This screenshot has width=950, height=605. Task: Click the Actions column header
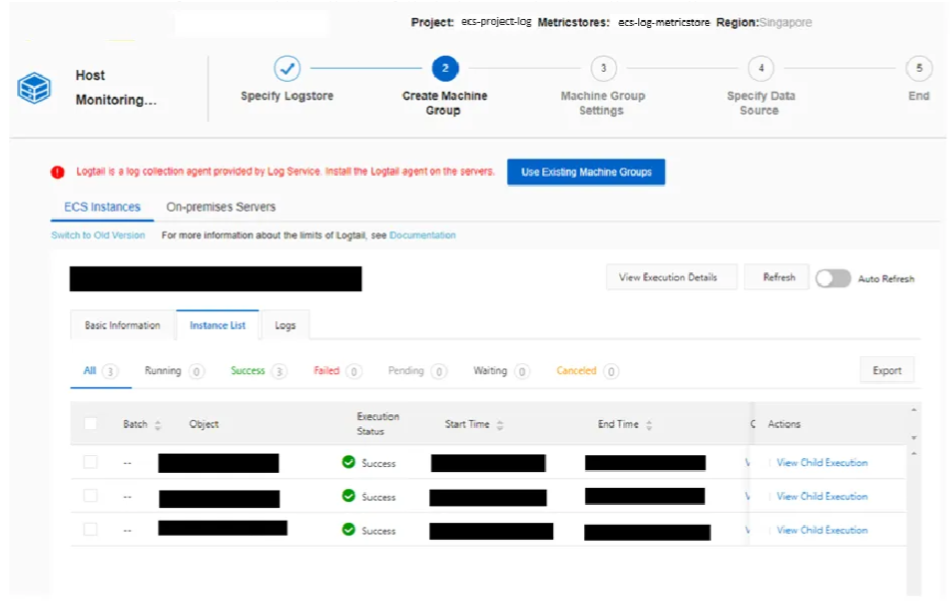[784, 424]
